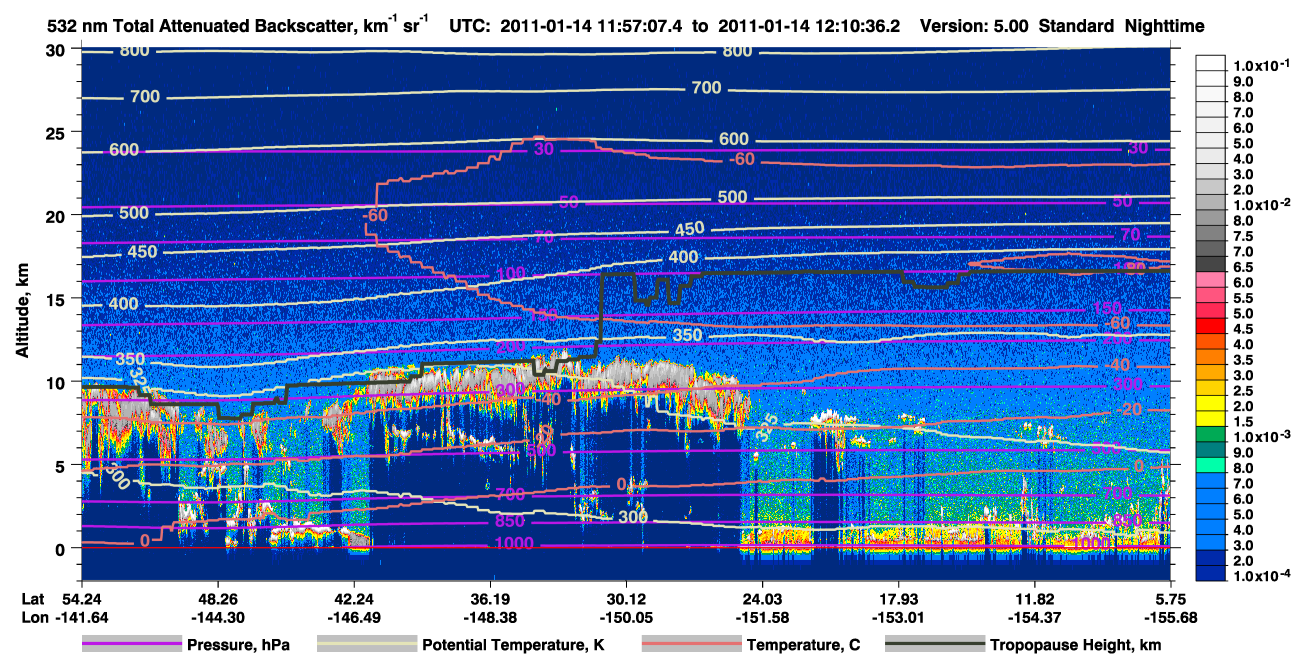Image resolution: width=1300 pixels, height=667 pixels.
Task: Select the start time '2011-01-14 11:57:07.4'
Action: tap(592, 26)
